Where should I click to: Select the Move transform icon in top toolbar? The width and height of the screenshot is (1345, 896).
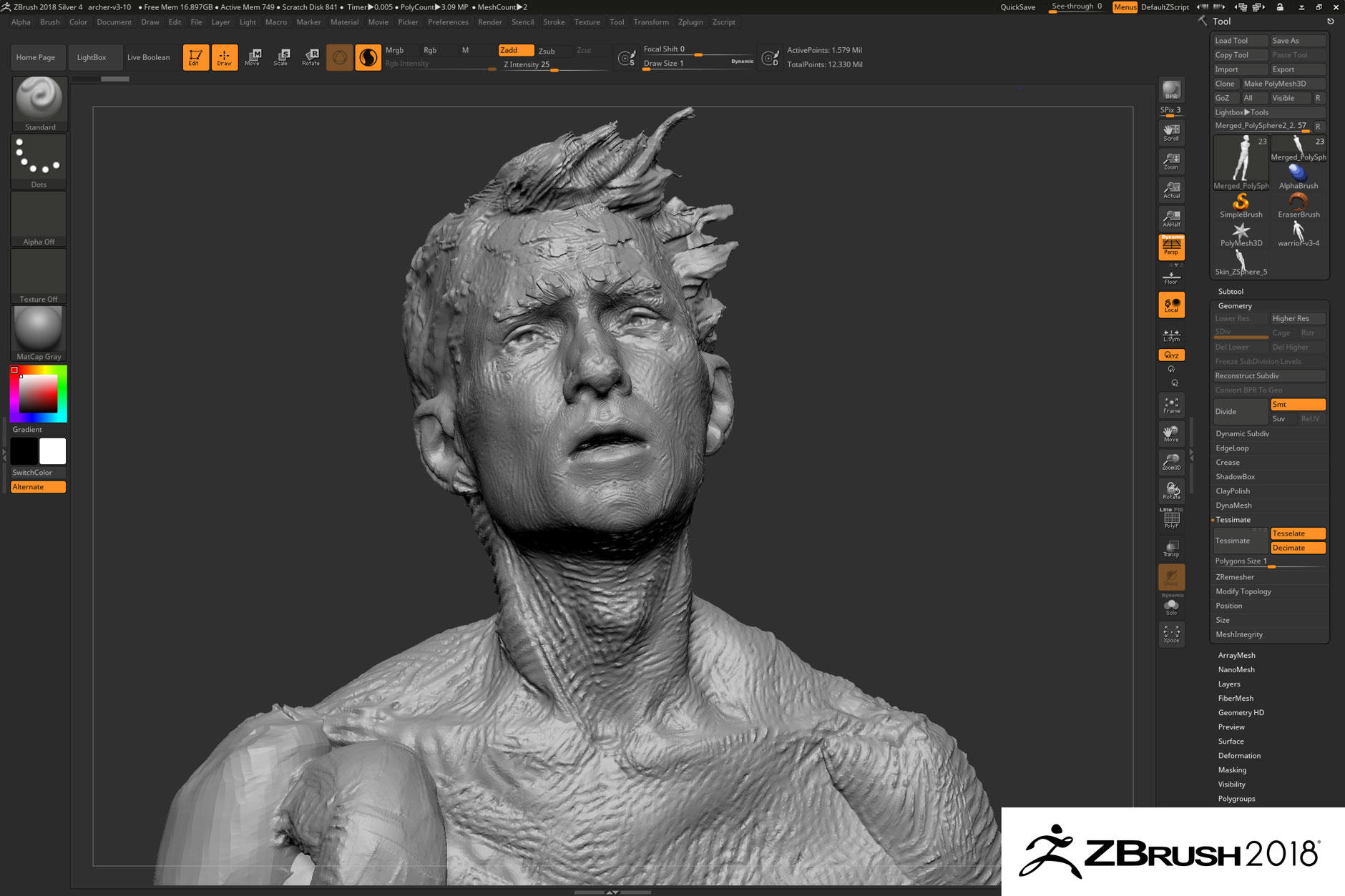pyautogui.click(x=253, y=57)
